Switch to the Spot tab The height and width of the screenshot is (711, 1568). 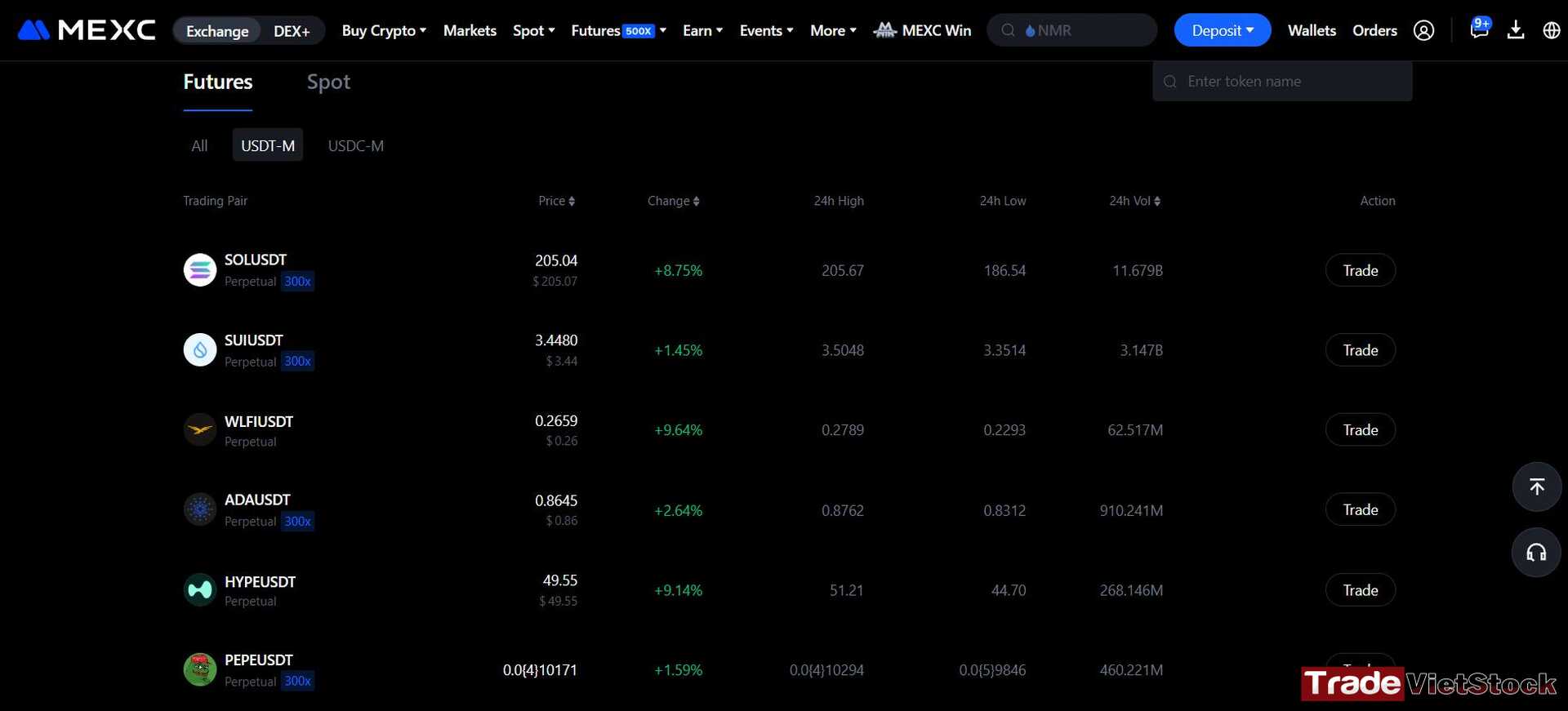(328, 82)
